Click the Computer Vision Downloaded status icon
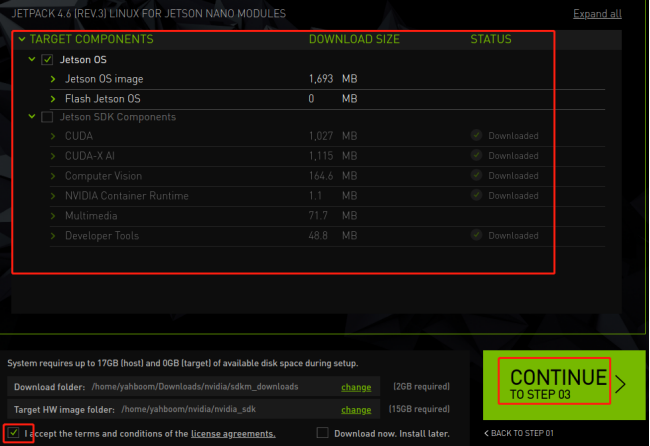The image size is (650, 446). point(477,175)
